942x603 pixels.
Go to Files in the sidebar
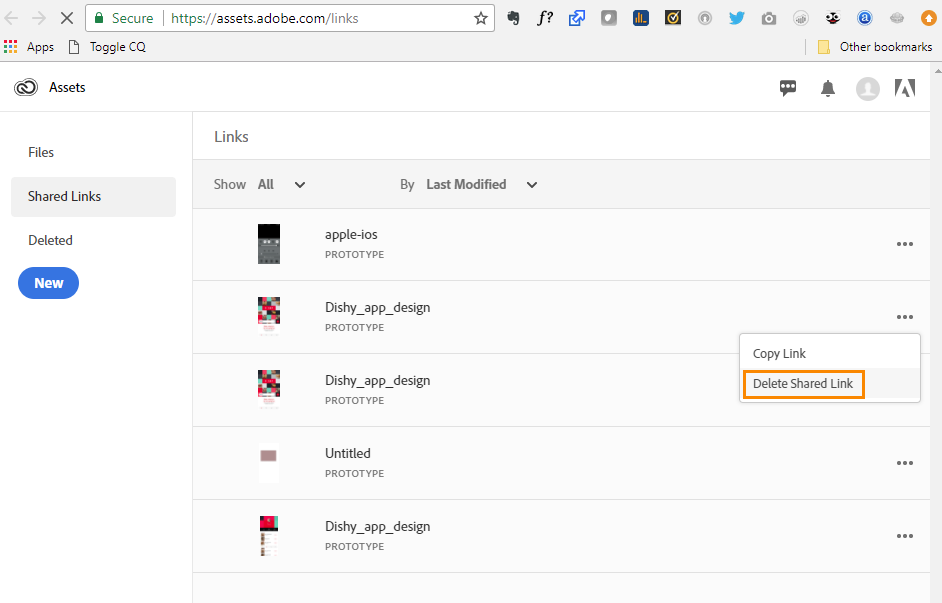pyautogui.click(x=41, y=152)
